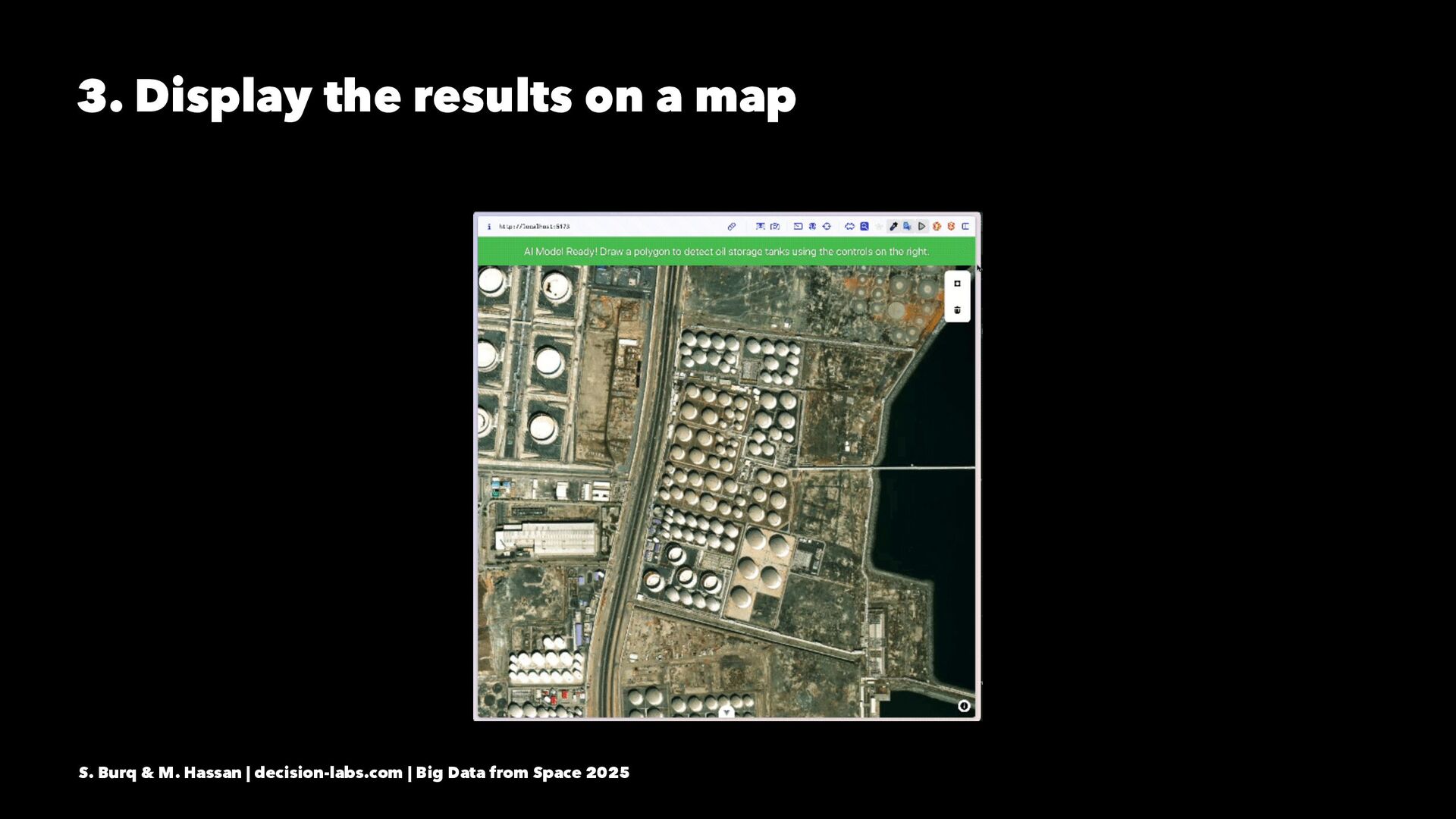Click the map attribution info icon
This screenshot has height=819, width=1456.
[x=964, y=706]
